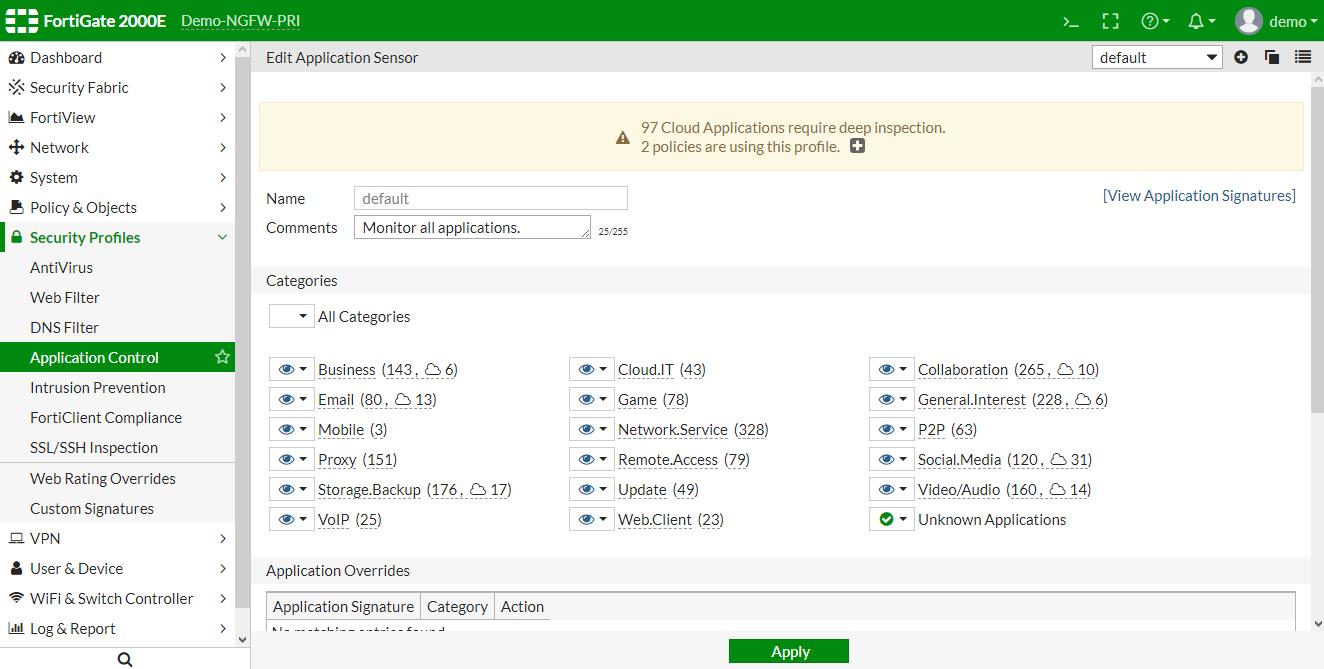Open the help question mark menu
This screenshot has width=1324, height=669.
click(x=1155, y=21)
